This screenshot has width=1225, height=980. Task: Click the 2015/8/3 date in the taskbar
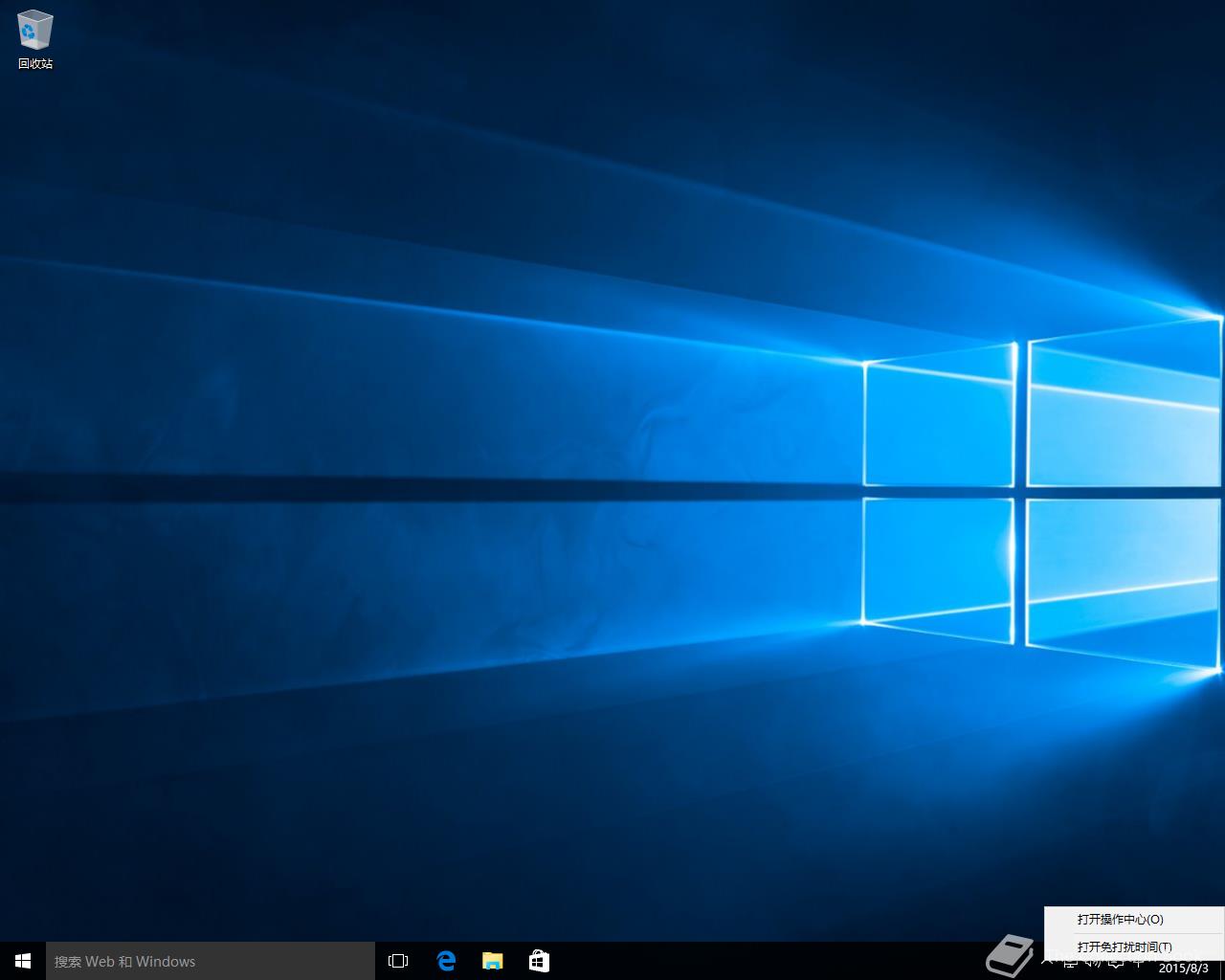click(1184, 969)
